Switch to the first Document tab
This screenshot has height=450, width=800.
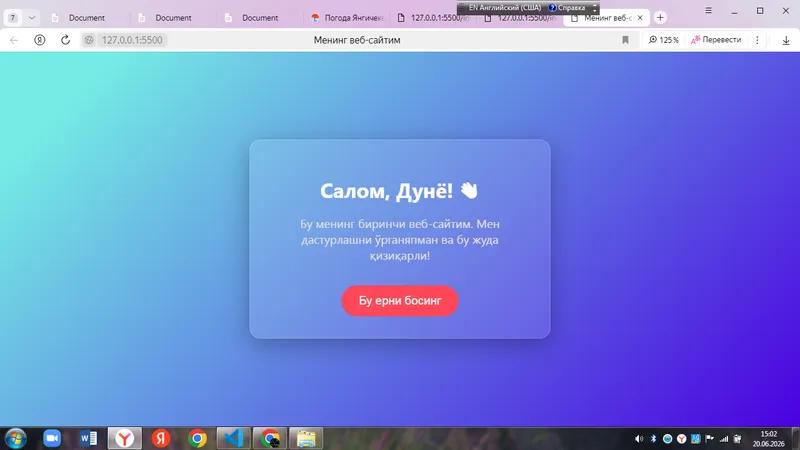tap(80, 18)
